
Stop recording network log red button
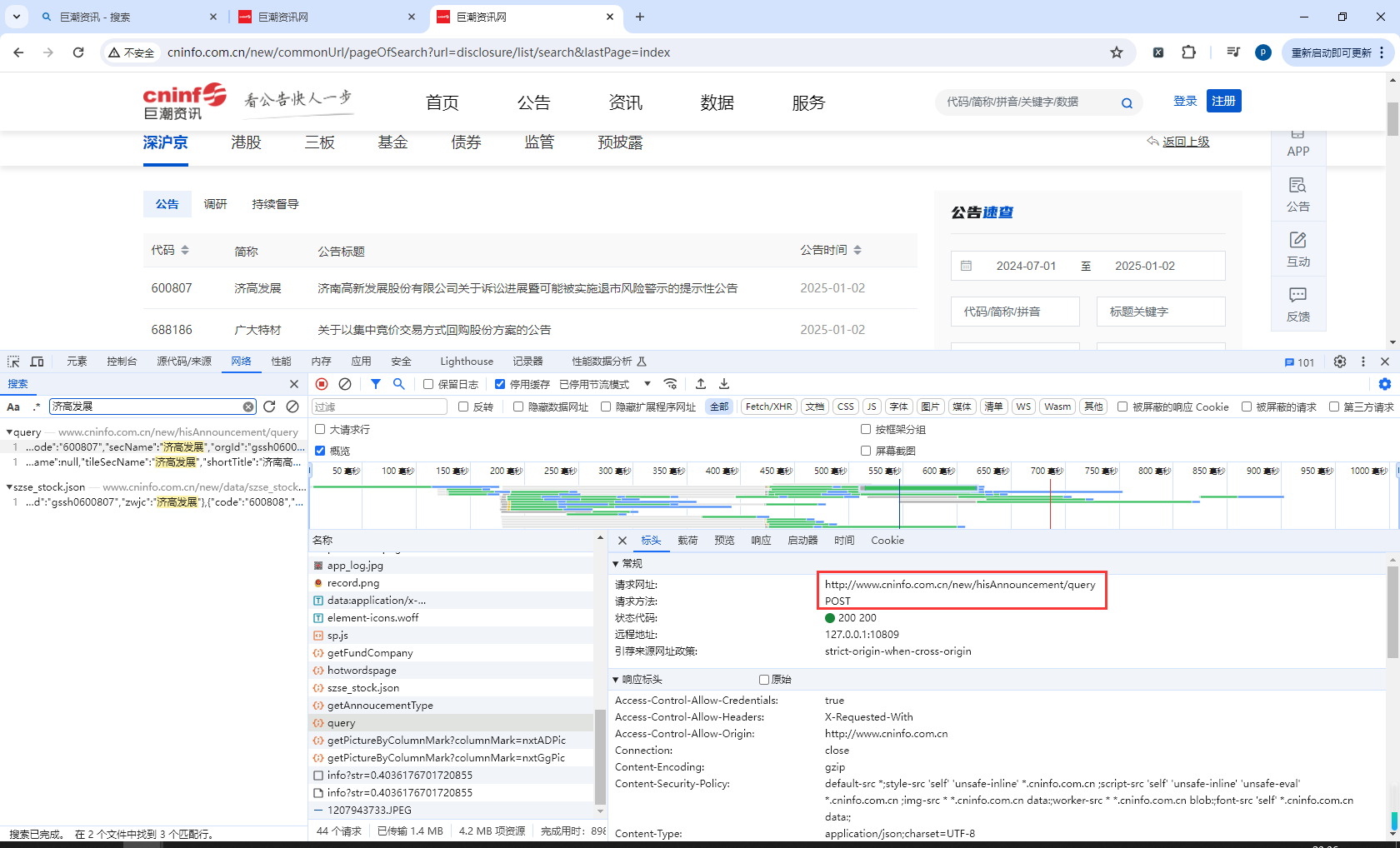[322, 384]
